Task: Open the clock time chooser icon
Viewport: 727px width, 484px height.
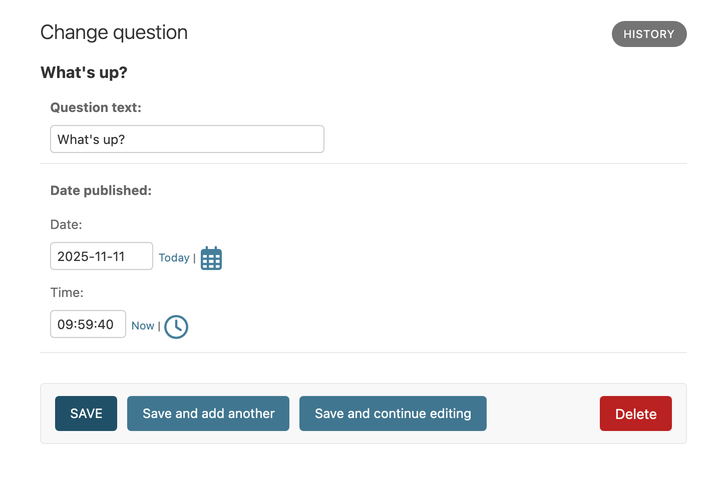Action: tap(176, 326)
